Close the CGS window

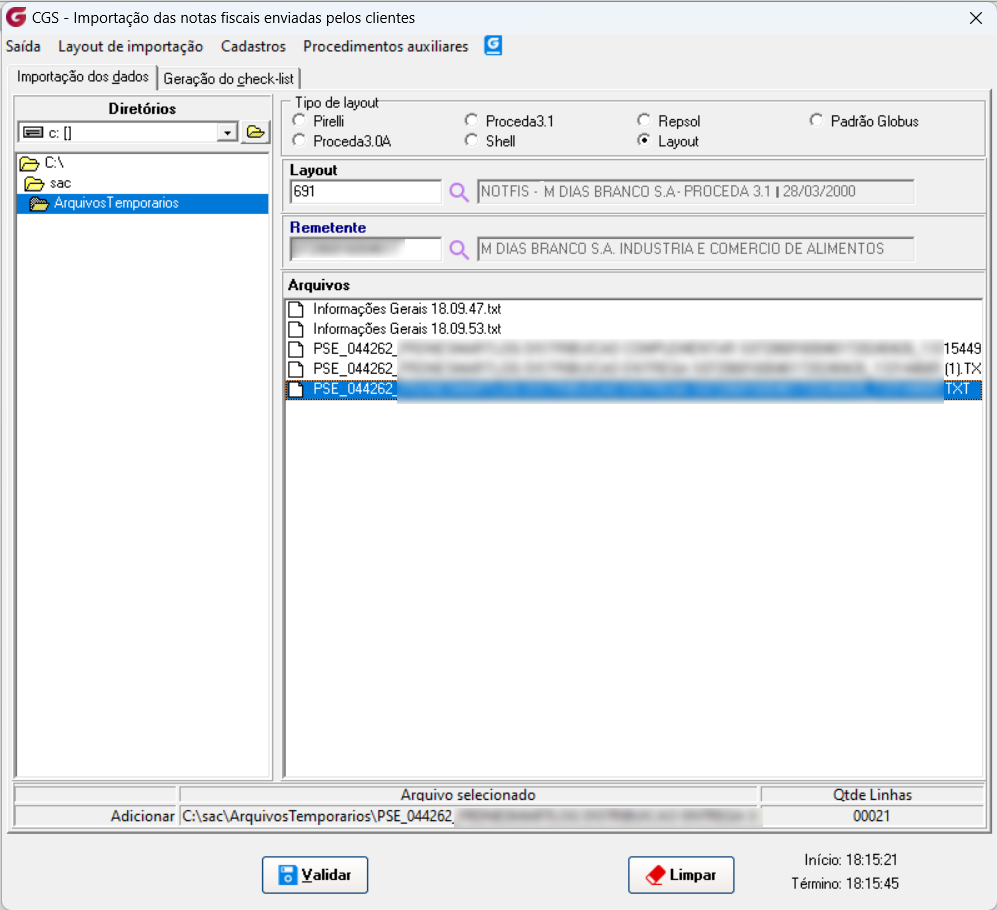click(975, 18)
